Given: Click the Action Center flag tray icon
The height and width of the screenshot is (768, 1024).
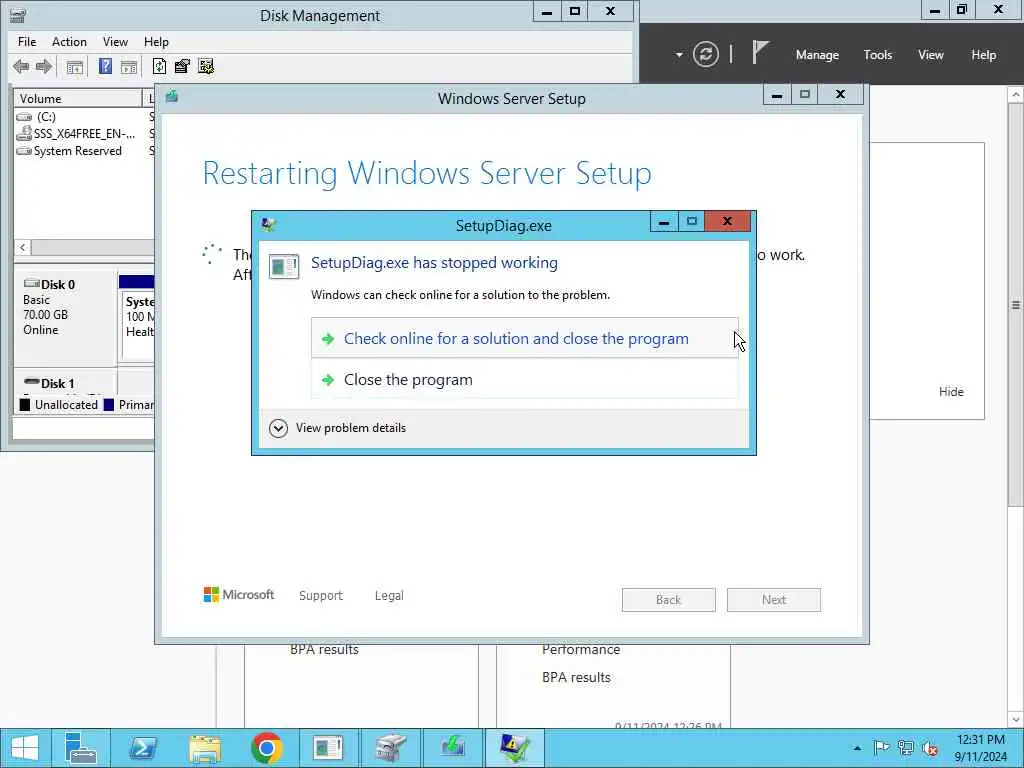Looking at the screenshot, I should [x=881, y=748].
